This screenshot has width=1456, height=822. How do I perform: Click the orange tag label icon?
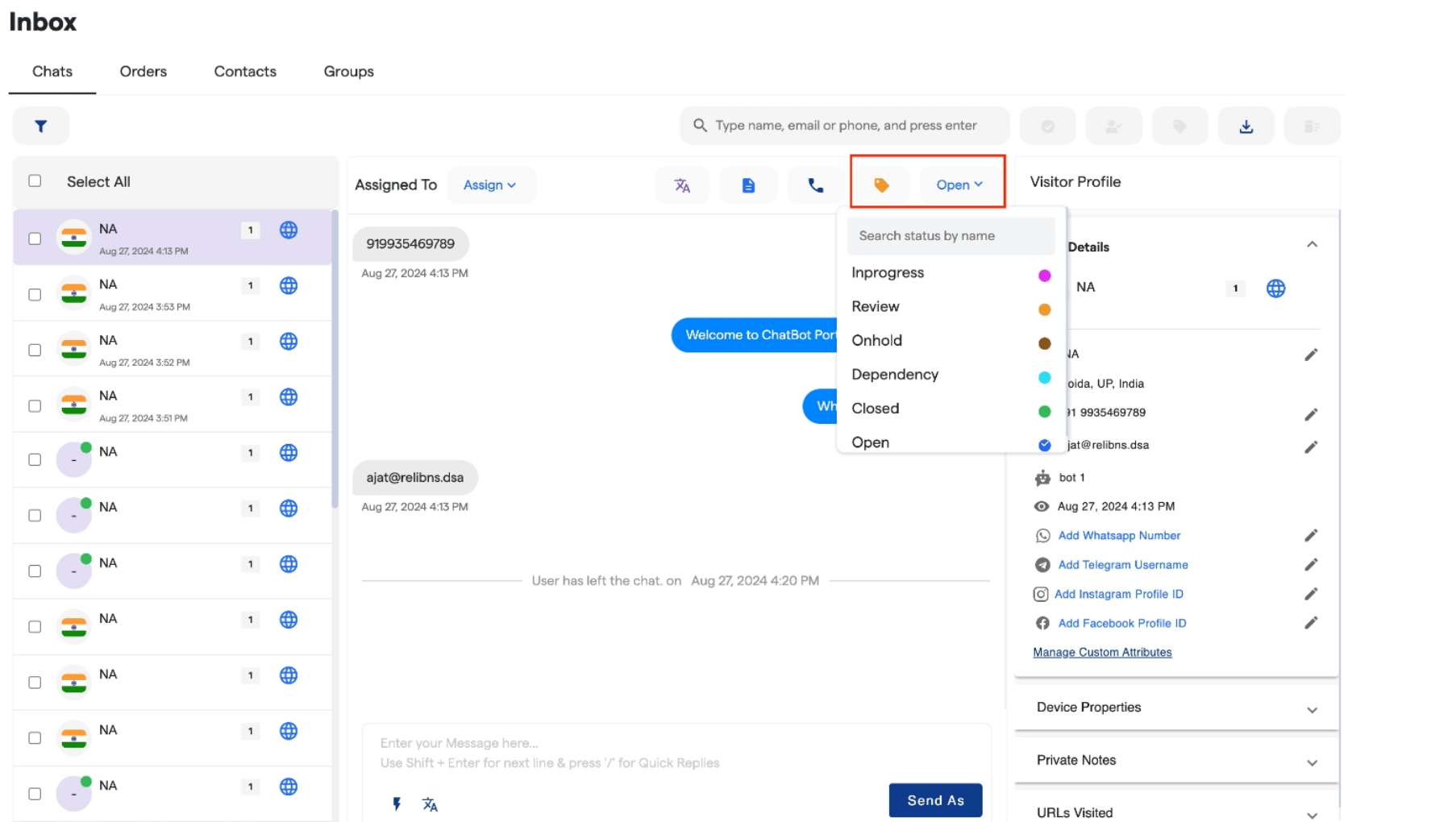pyautogui.click(x=881, y=185)
